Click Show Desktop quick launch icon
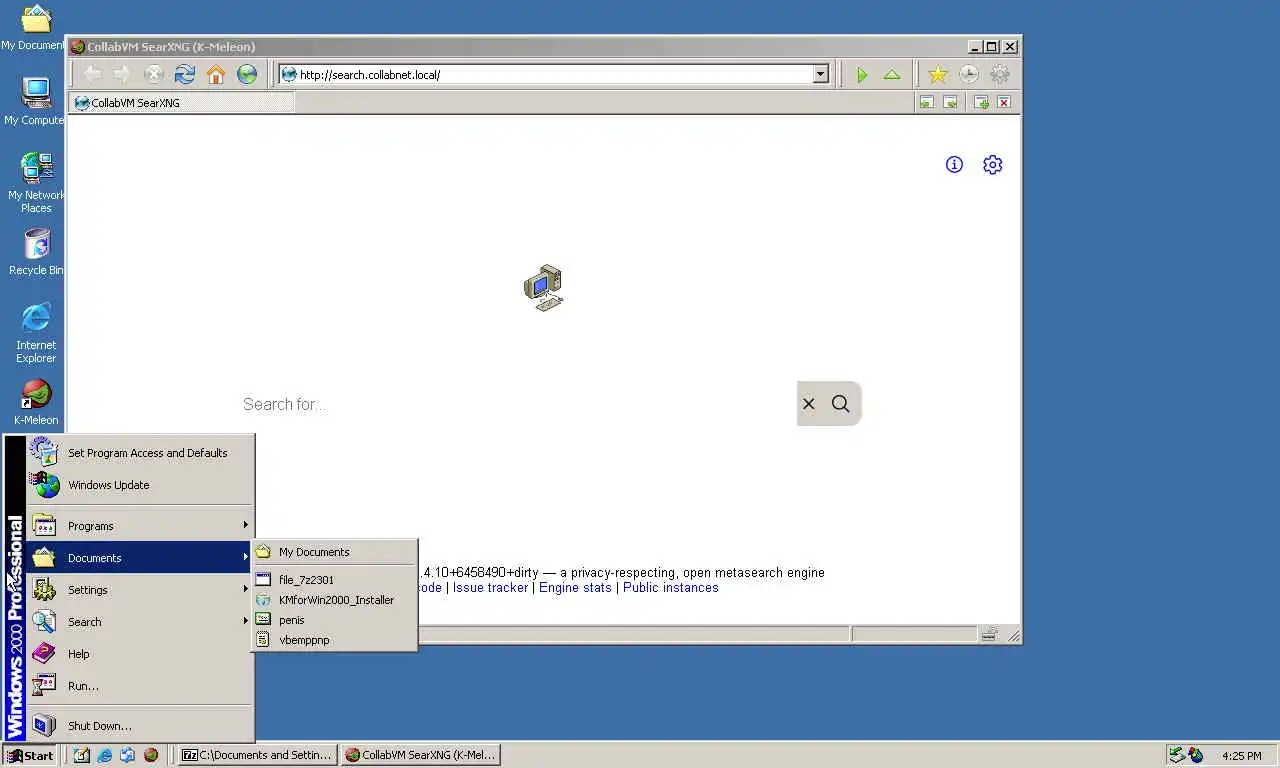 82,755
